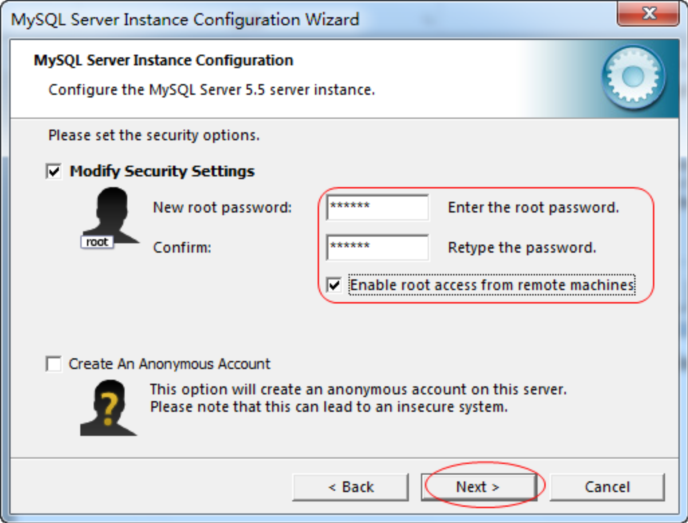The image size is (688, 523).
Task: Click the Confirm label text
Action: pyautogui.click(x=181, y=247)
